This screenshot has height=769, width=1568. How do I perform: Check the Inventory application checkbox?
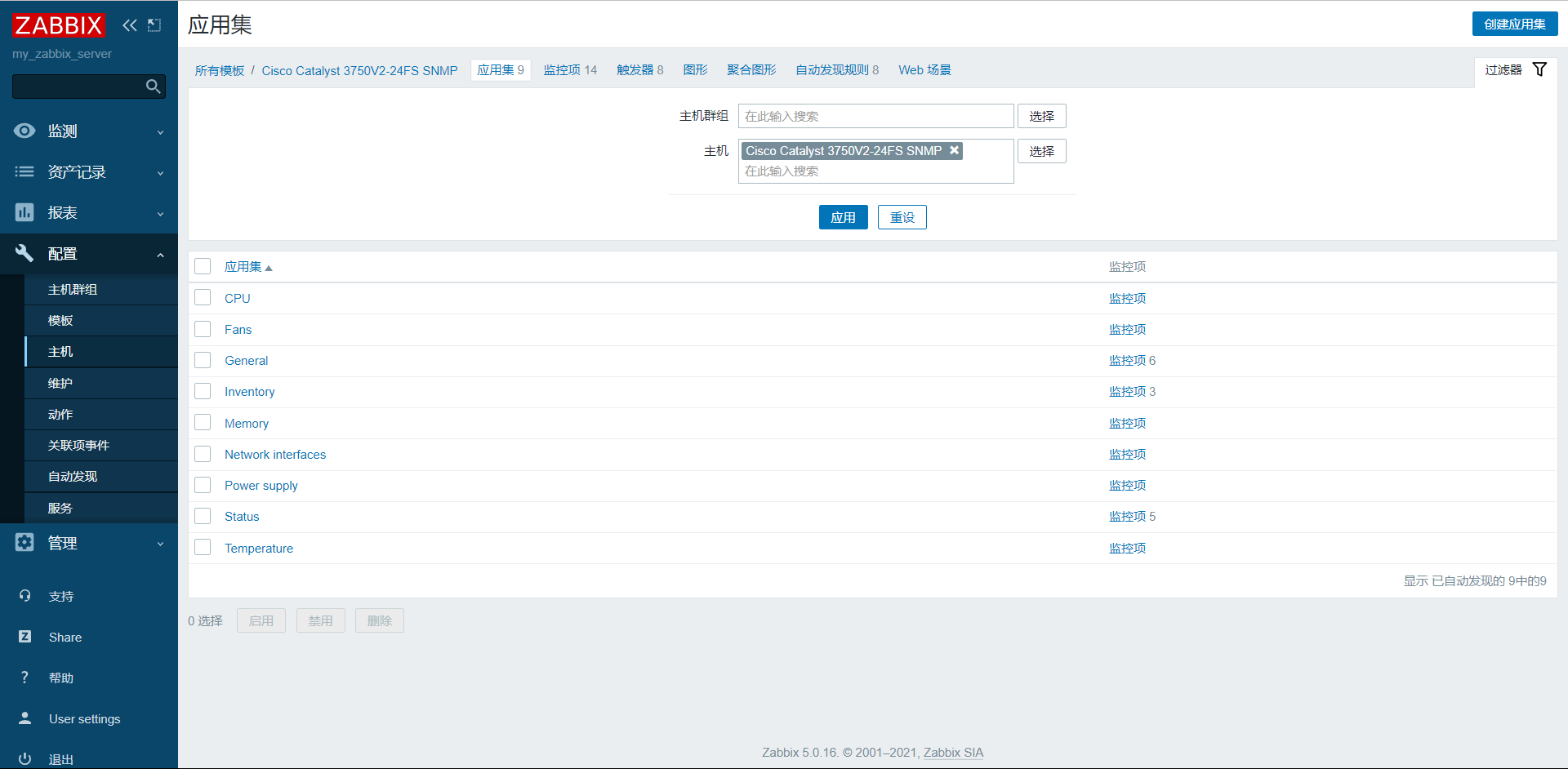(203, 391)
